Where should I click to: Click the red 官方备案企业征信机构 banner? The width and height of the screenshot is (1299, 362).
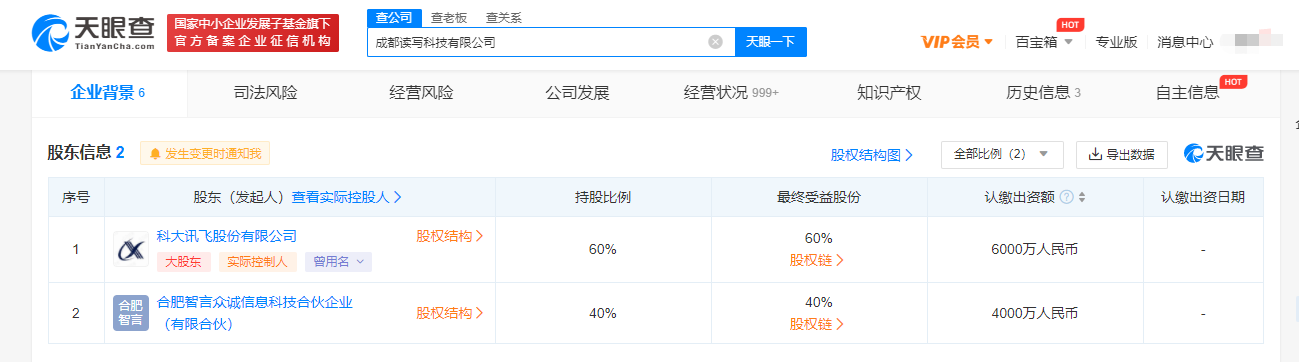point(253,33)
